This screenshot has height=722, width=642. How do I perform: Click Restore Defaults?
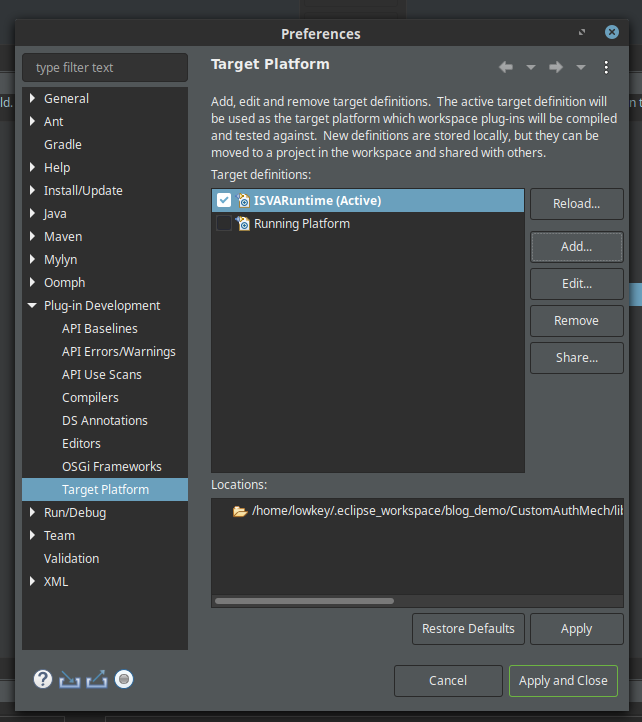tap(468, 629)
